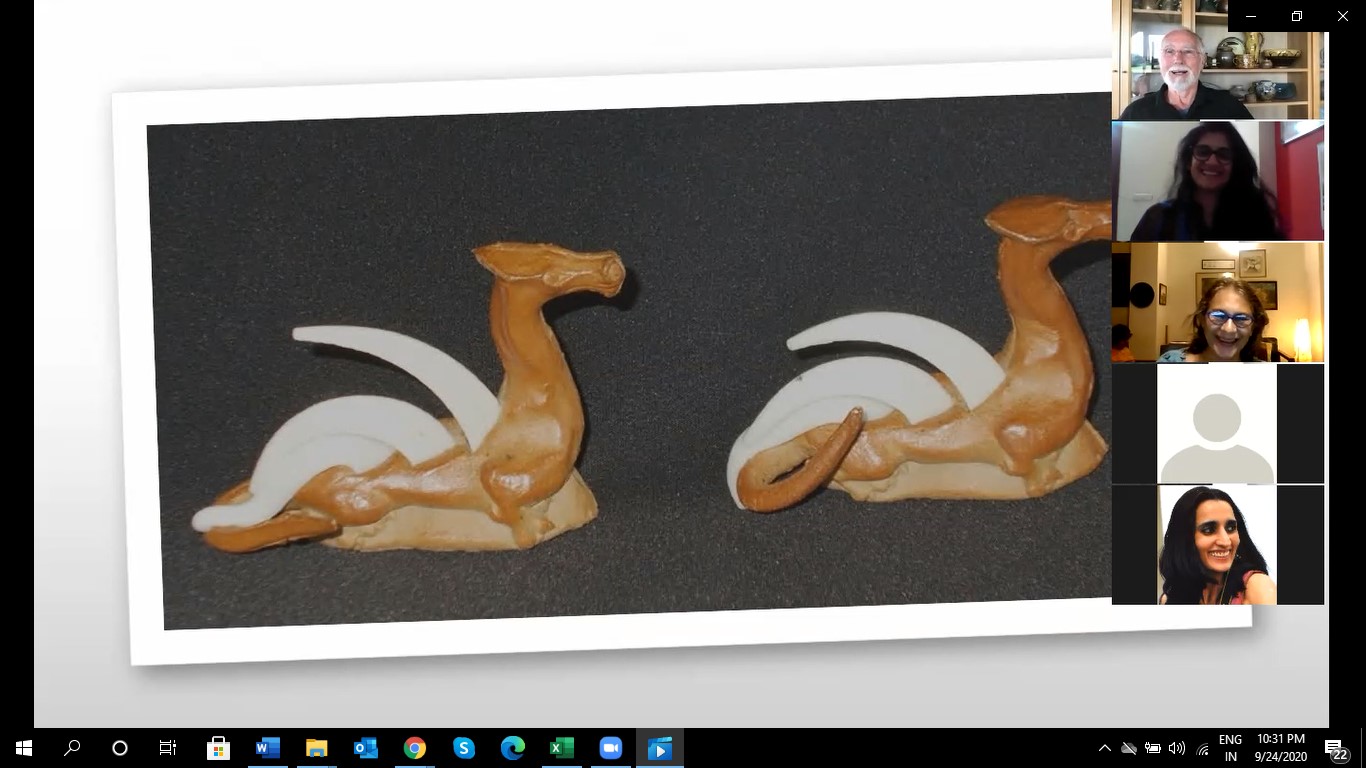This screenshot has height=768, width=1366.
Task: Open the Movies & TV taskbar app
Action: (x=660, y=748)
